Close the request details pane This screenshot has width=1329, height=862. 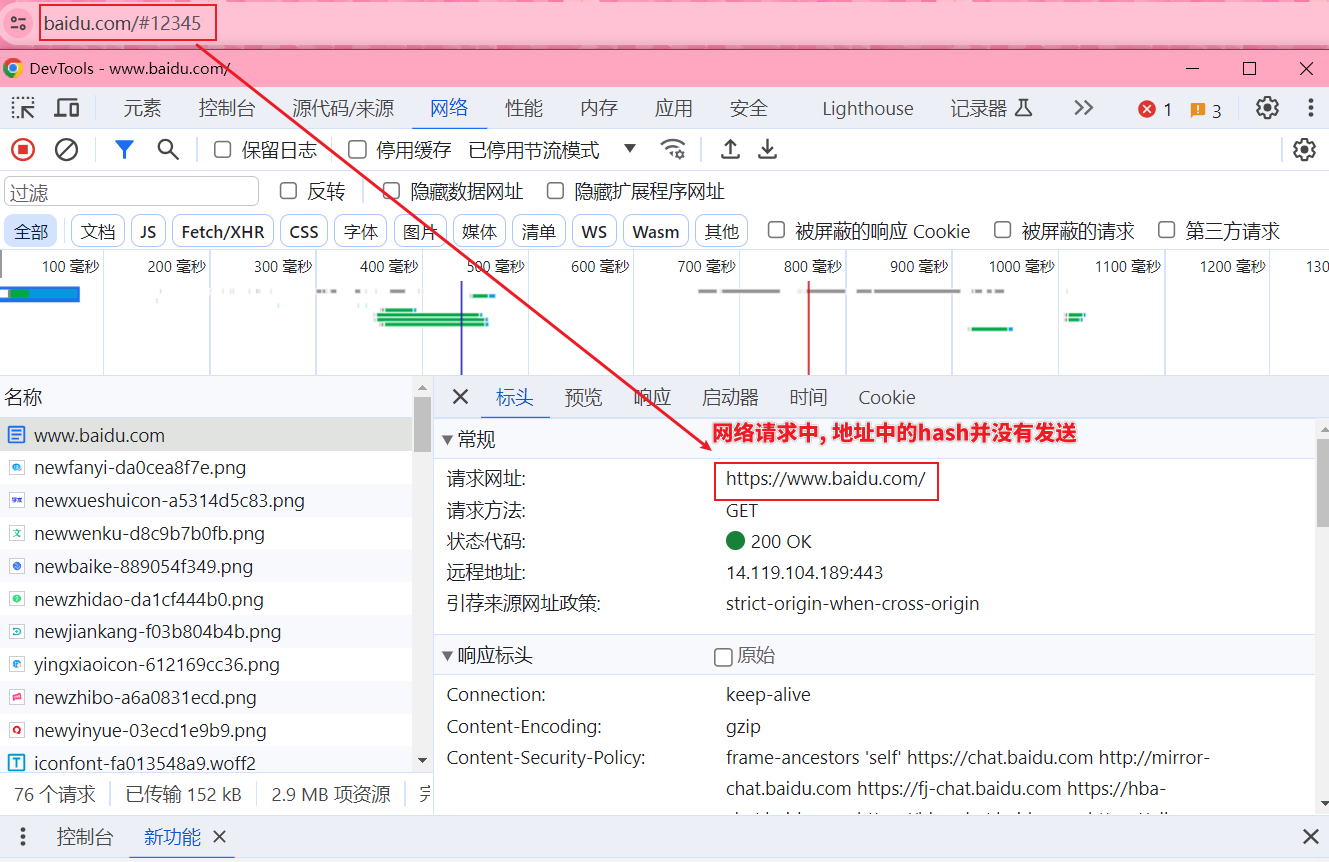pyautogui.click(x=460, y=397)
